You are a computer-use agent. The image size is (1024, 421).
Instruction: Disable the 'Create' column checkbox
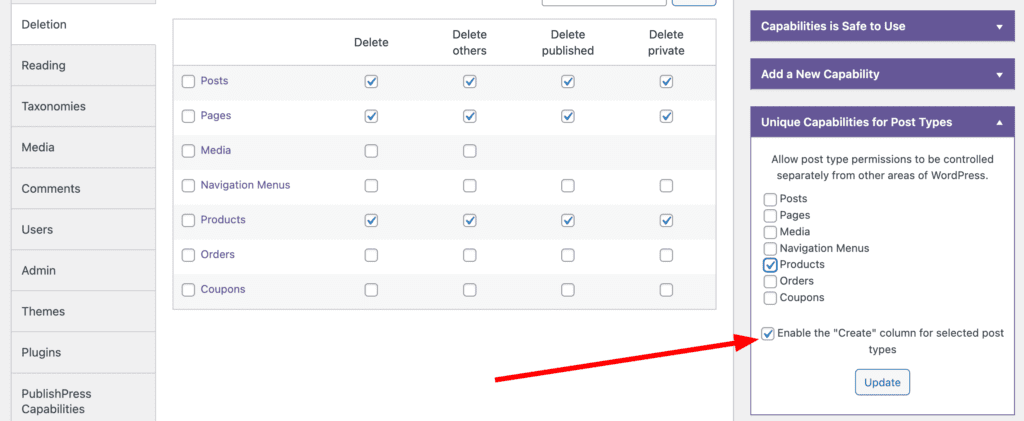pyautogui.click(x=768, y=334)
